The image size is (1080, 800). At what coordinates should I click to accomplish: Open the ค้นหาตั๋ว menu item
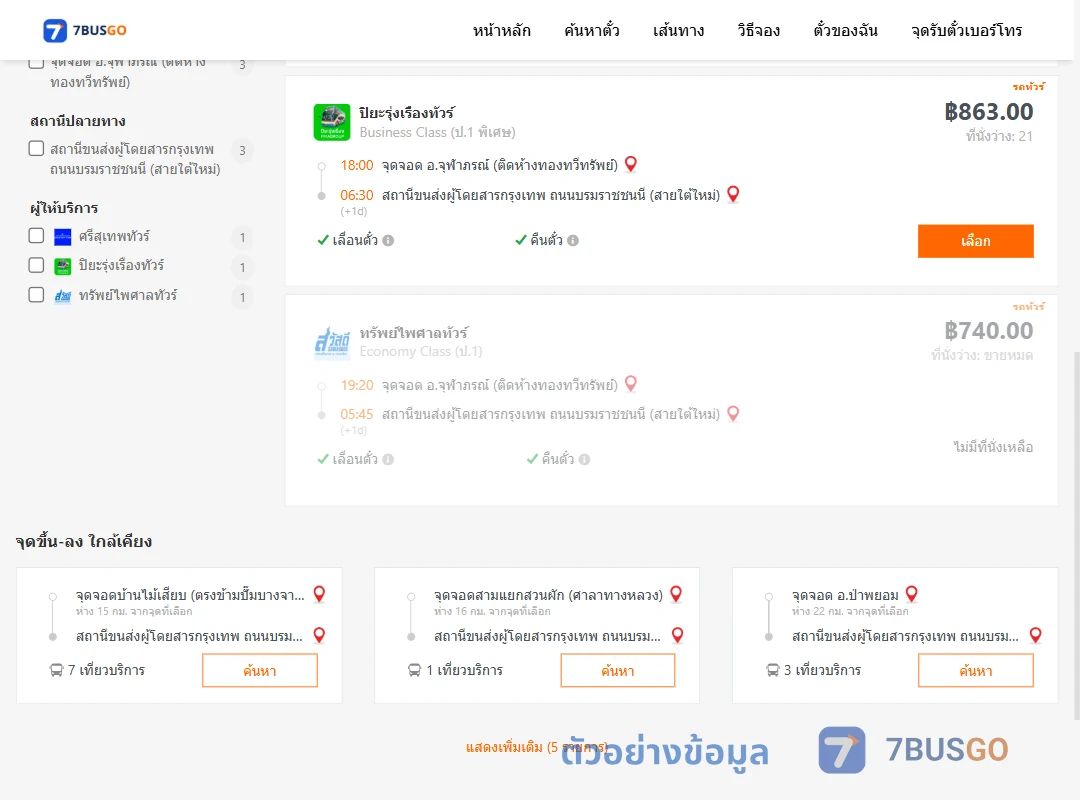(592, 30)
